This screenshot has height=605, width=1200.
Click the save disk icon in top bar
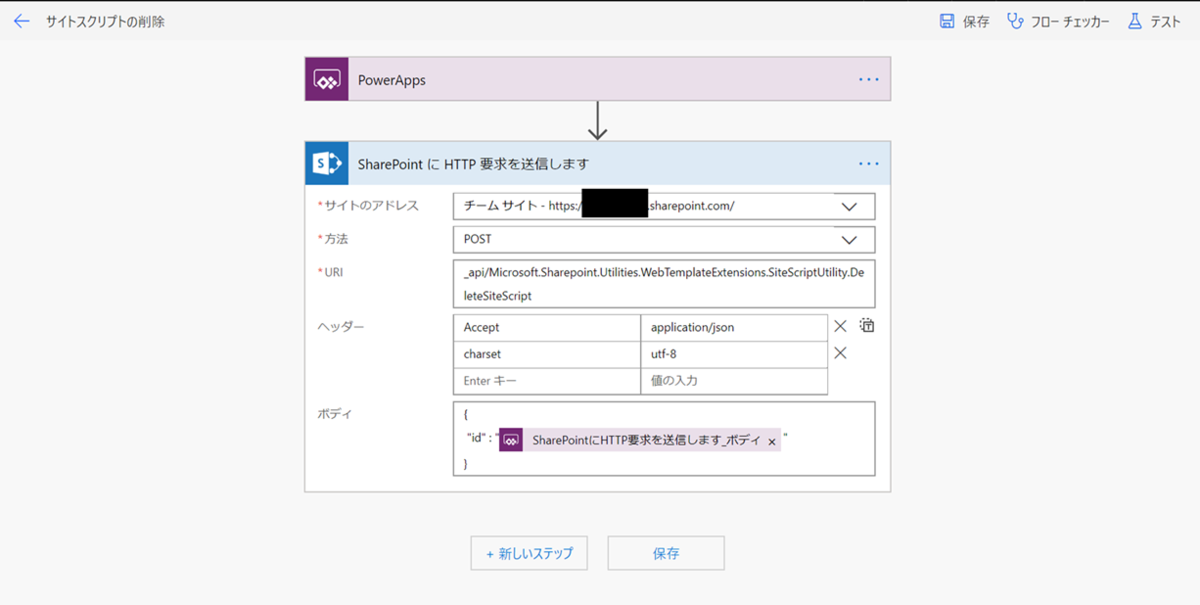947,21
